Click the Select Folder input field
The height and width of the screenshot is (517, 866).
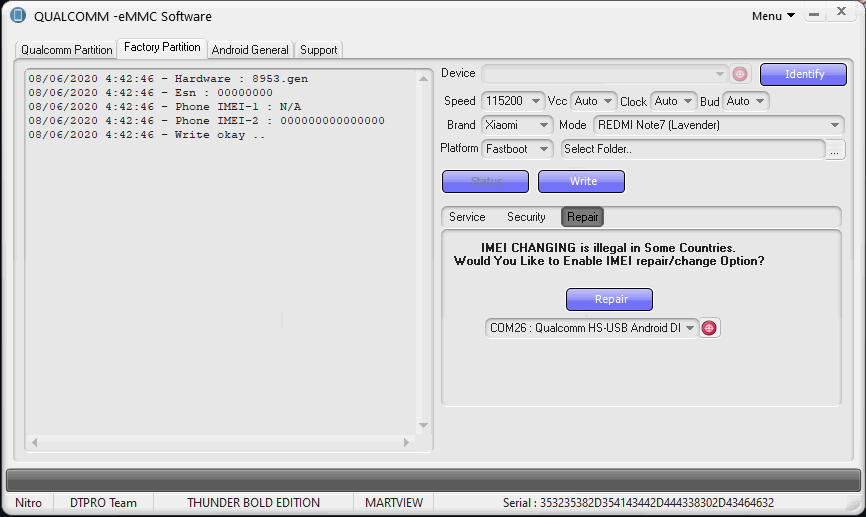693,149
